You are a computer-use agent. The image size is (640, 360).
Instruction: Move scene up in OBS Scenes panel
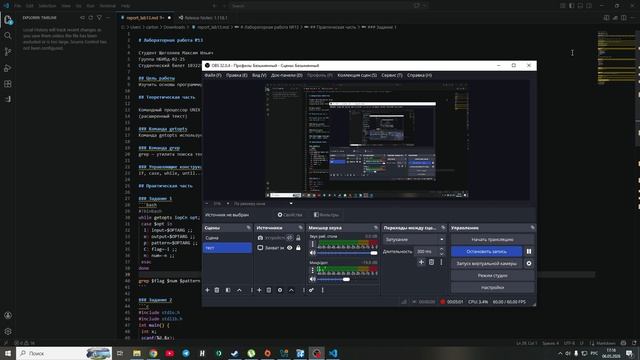(240, 290)
